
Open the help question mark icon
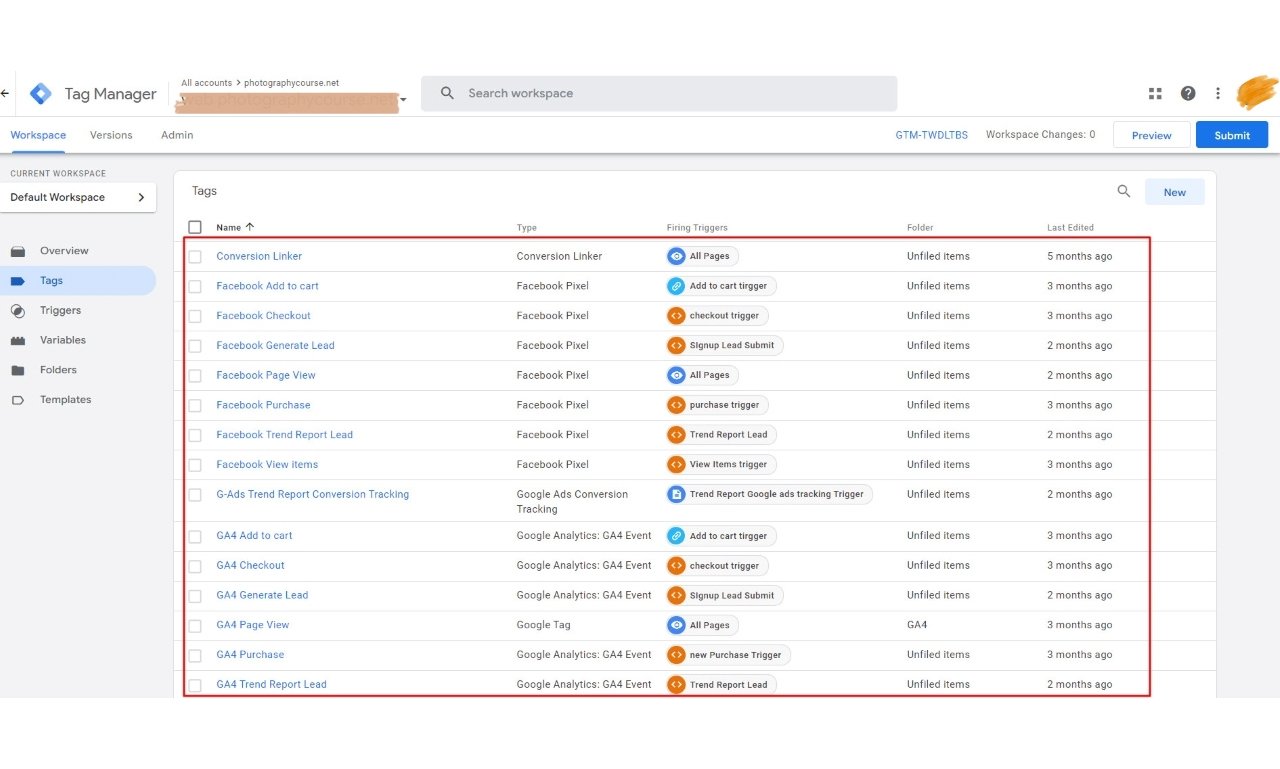click(x=1188, y=93)
